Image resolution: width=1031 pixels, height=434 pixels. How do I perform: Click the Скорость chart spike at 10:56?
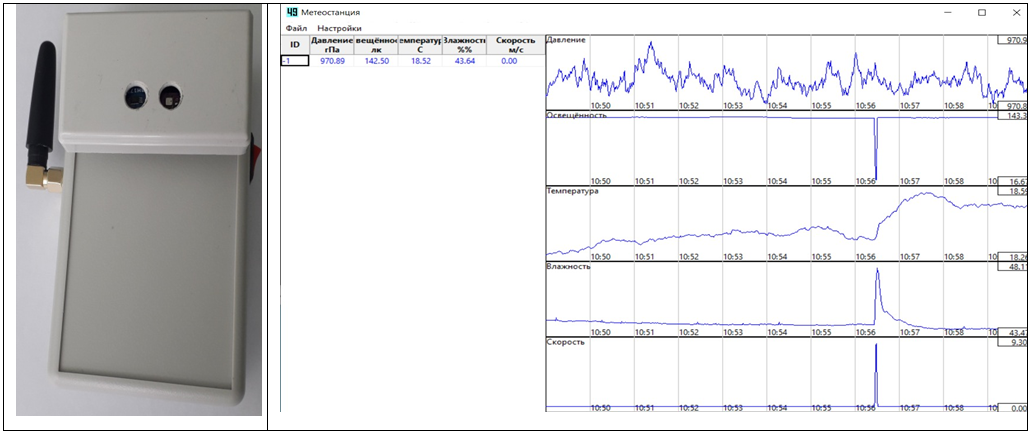[x=876, y=370]
